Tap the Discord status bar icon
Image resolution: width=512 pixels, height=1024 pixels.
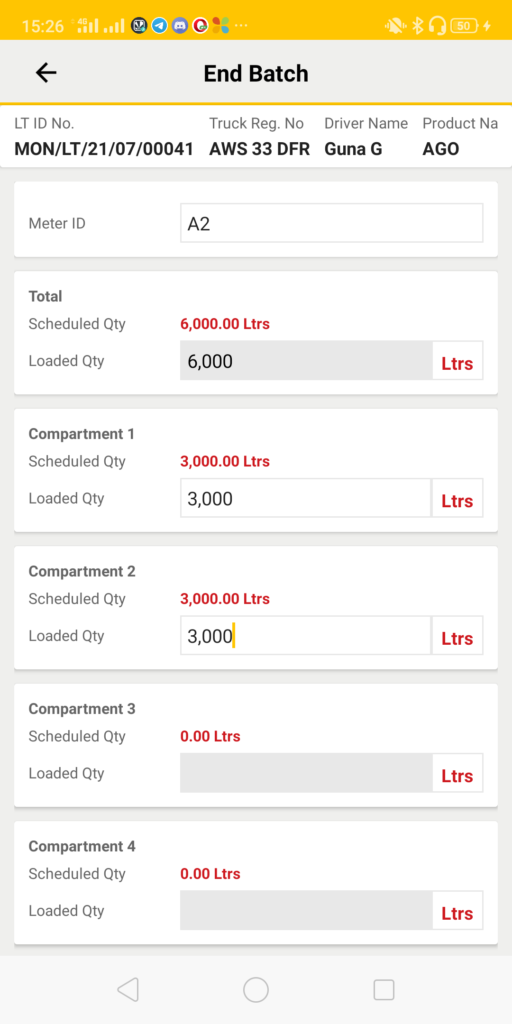(180, 25)
